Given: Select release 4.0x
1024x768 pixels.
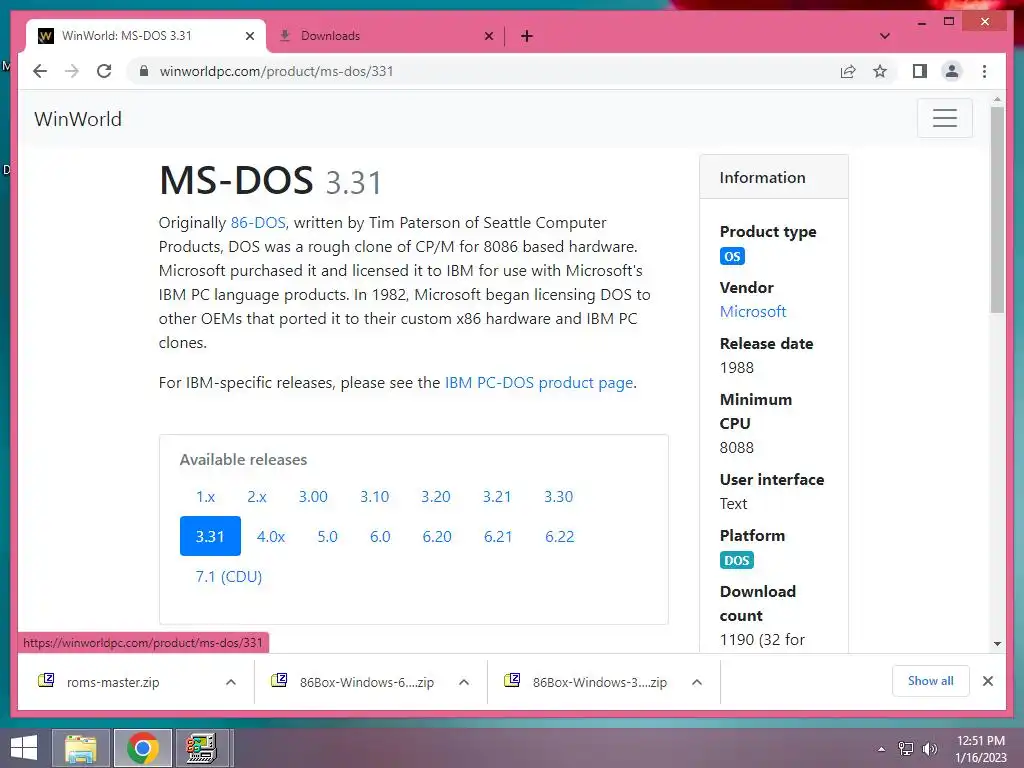Looking at the screenshot, I should click(x=271, y=536).
